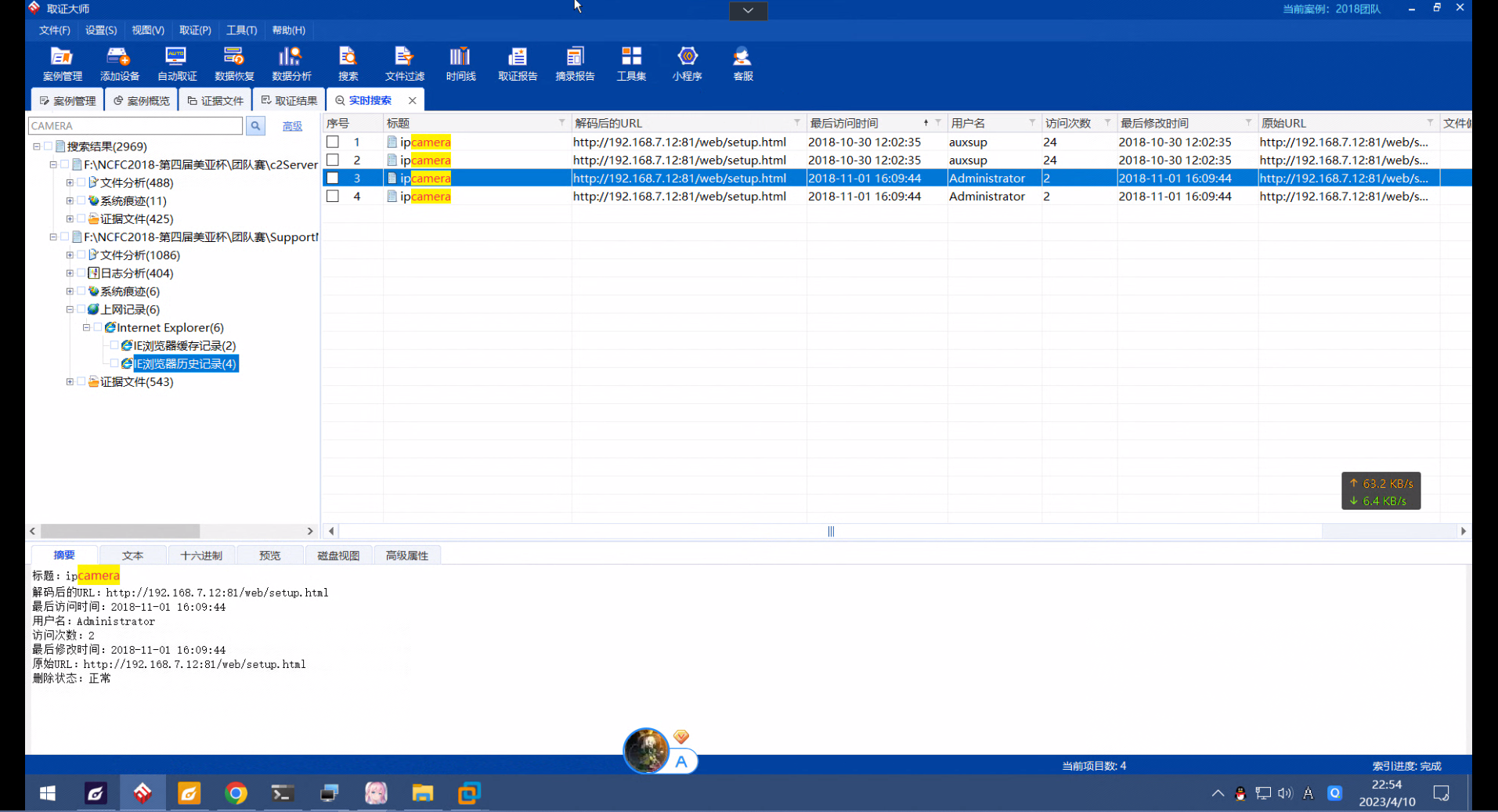Screen dimensions: 1498x812
Task: Start 自动取证 from the toolbar
Action: pos(177,63)
